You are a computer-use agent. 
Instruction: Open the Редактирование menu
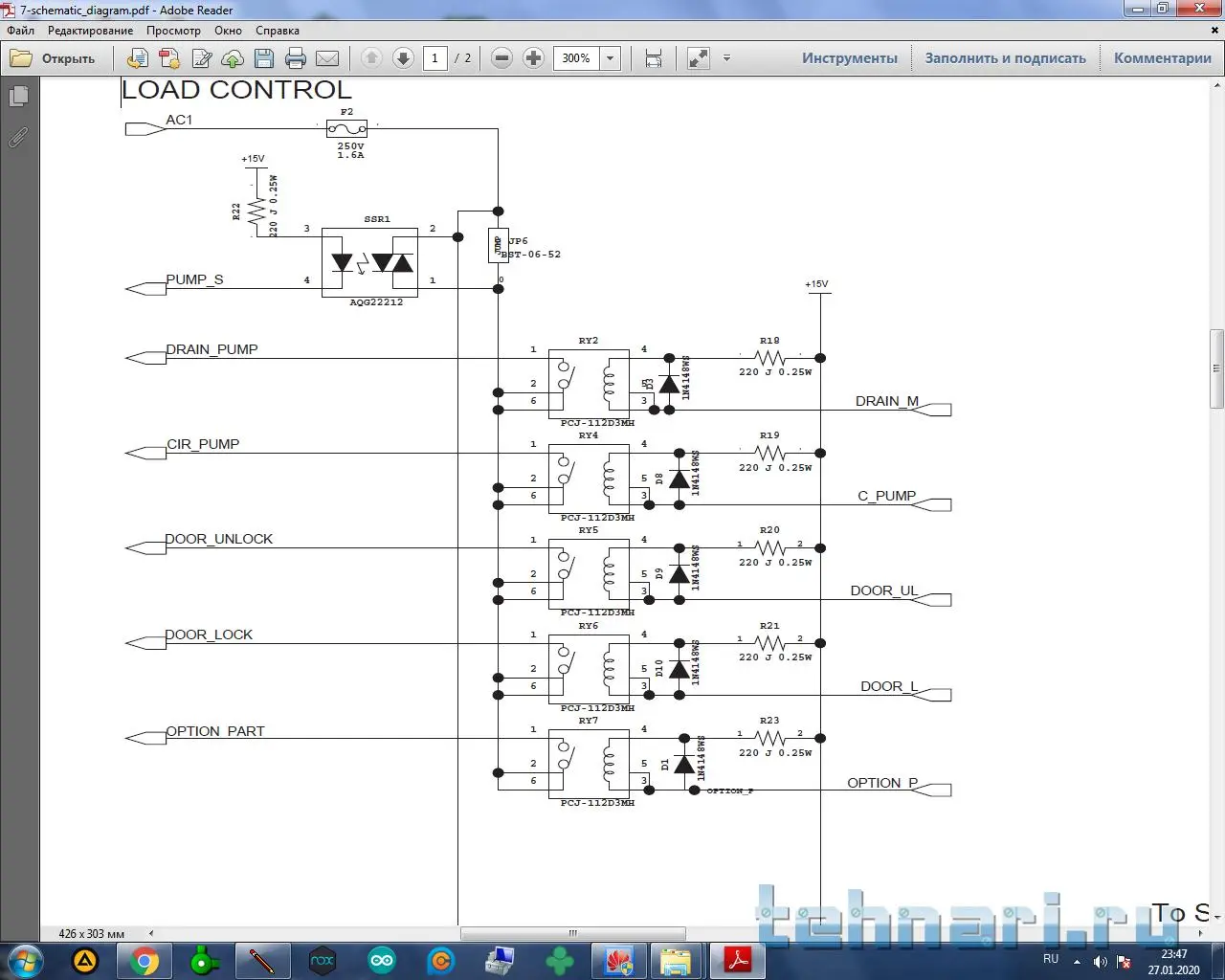(x=90, y=31)
